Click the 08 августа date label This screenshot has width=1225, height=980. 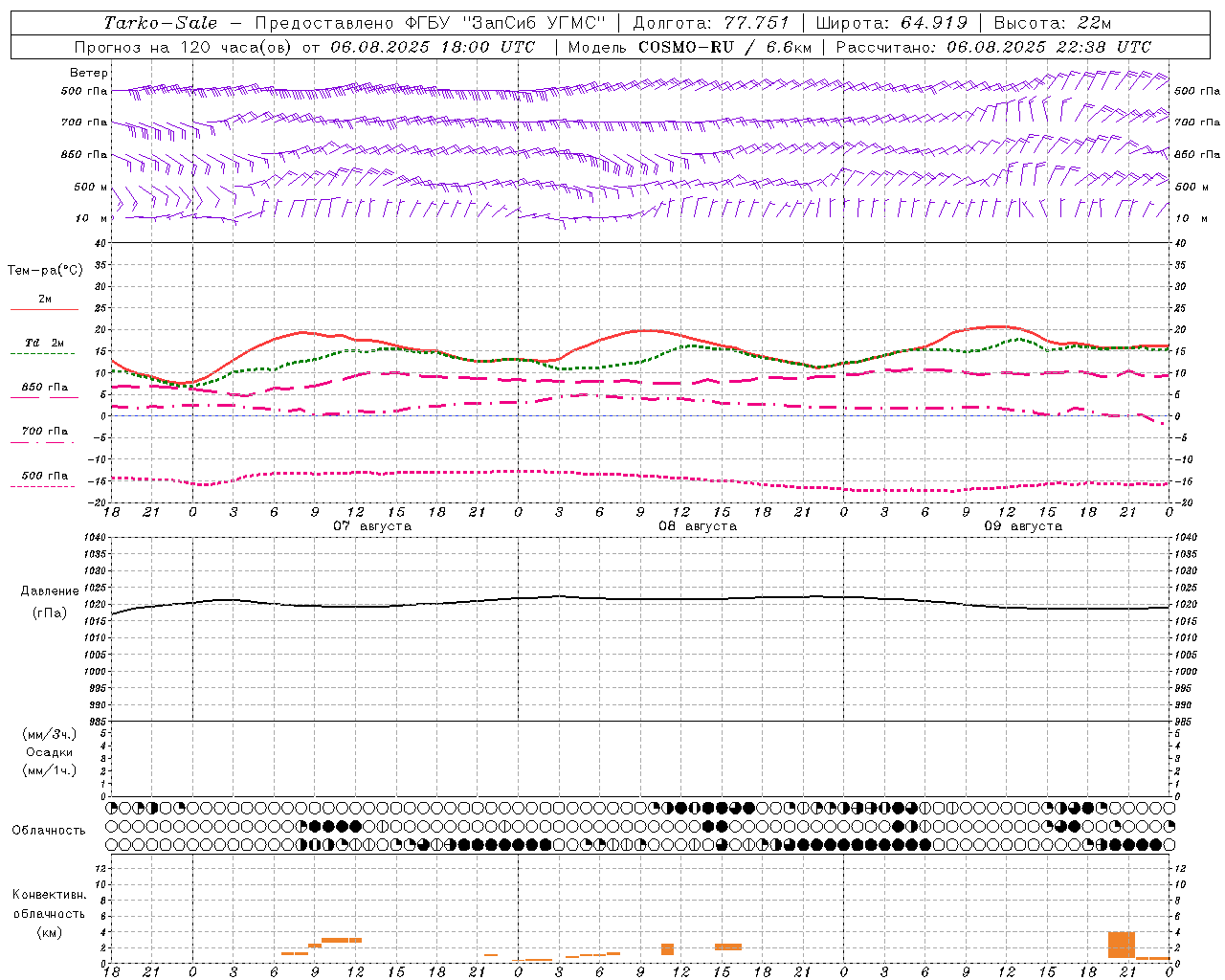[698, 526]
